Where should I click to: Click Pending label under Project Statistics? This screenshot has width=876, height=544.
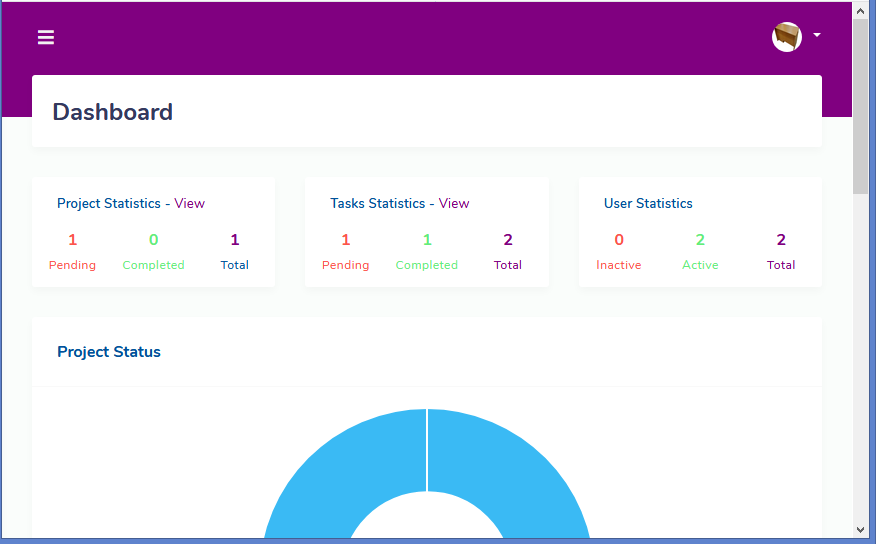click(72, 265)
